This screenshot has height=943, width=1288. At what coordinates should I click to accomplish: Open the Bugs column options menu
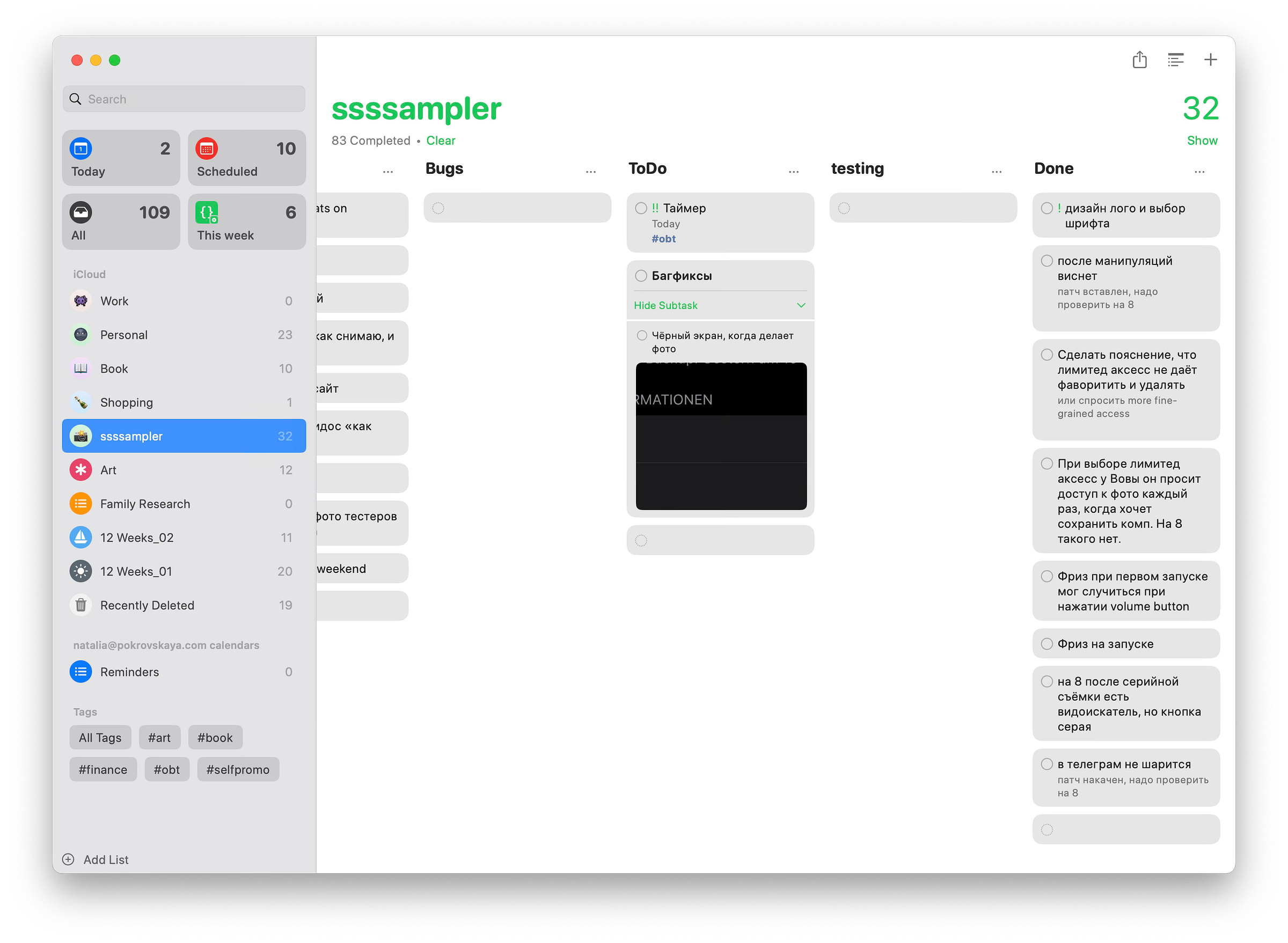[x=590, y=171]
